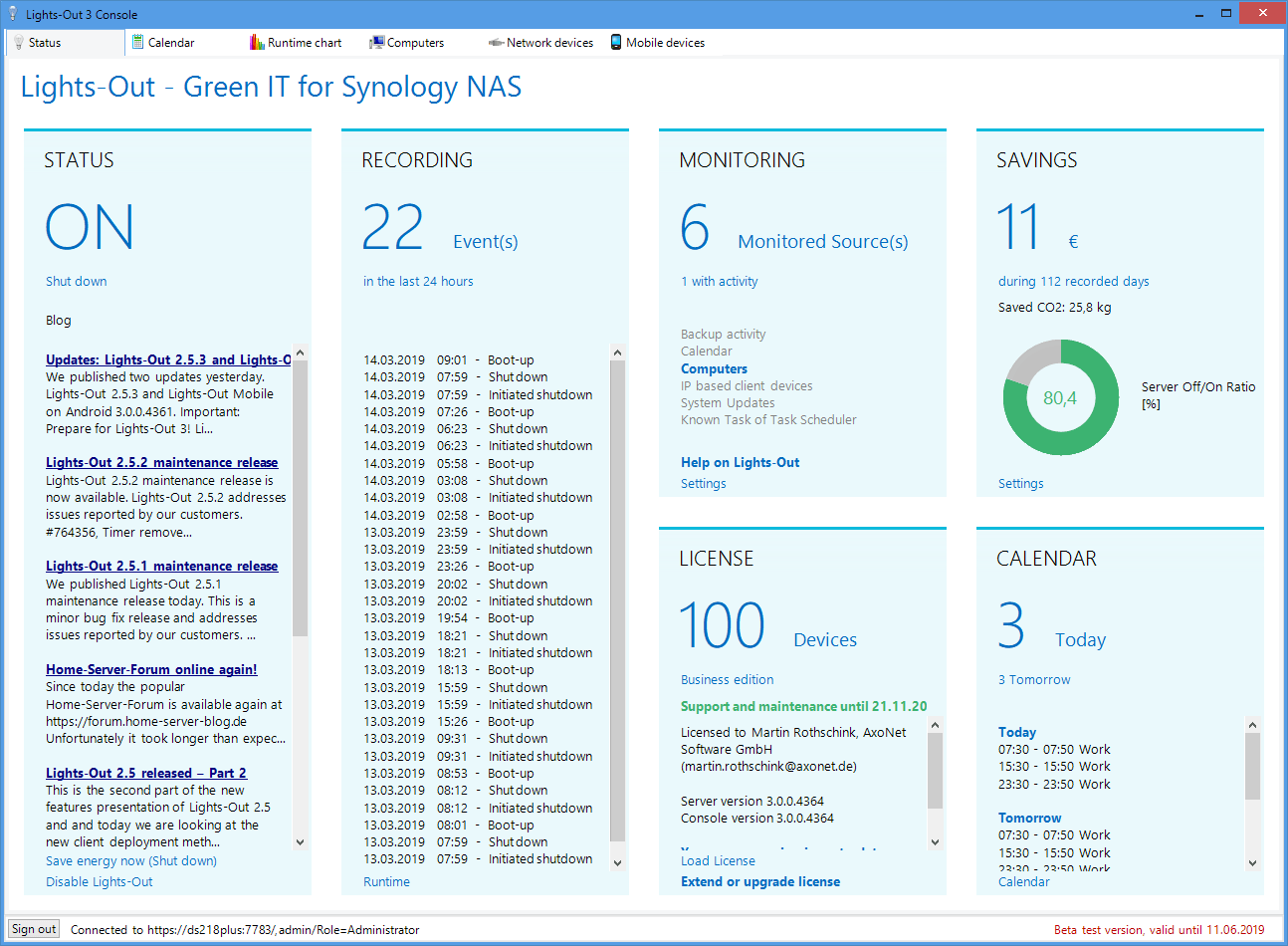This screenshot has height=946, width=1288.
Task: Open Lights-Out 2.5.1 maintenance release post
Action: (161, 566)
